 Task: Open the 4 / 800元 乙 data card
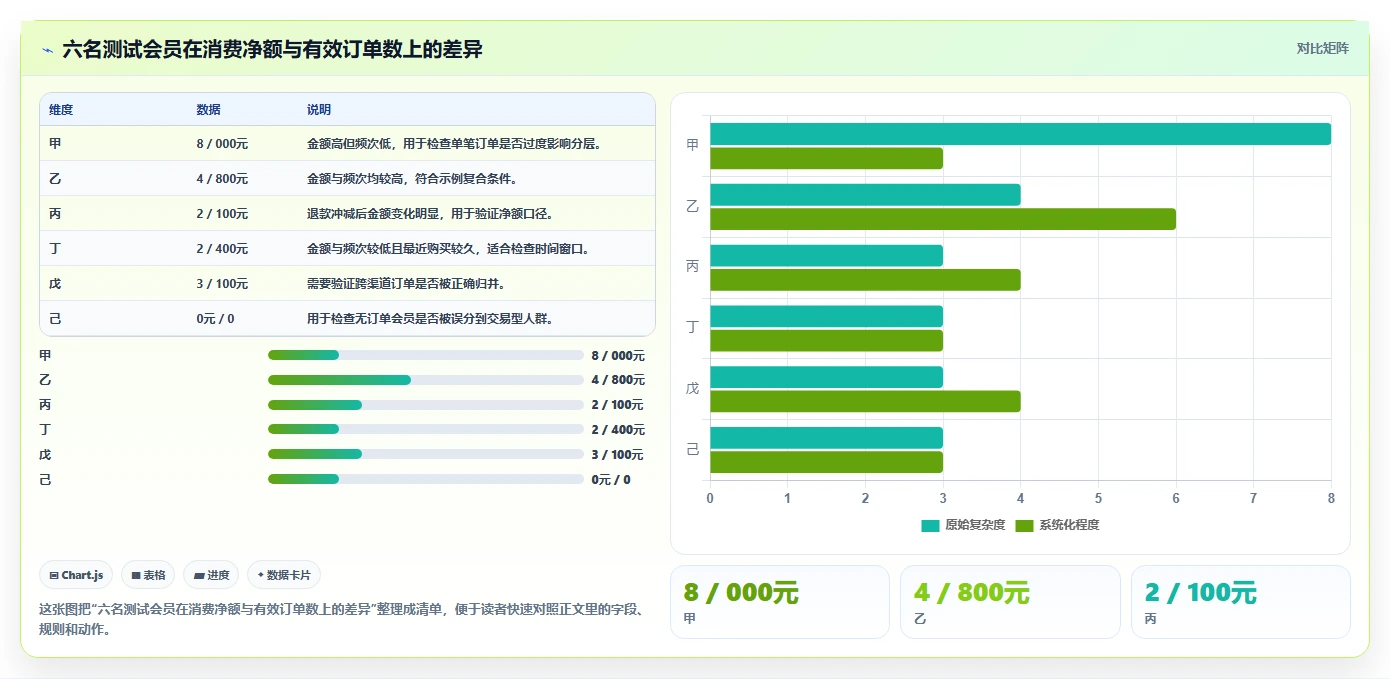[x=1010, y=602]
